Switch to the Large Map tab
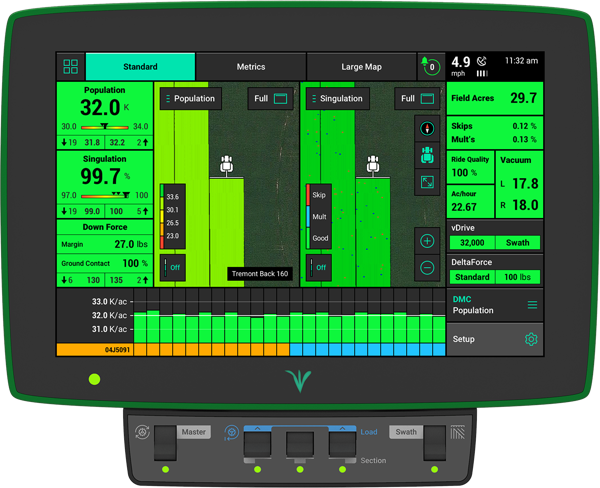 click(x=361, y=67)
